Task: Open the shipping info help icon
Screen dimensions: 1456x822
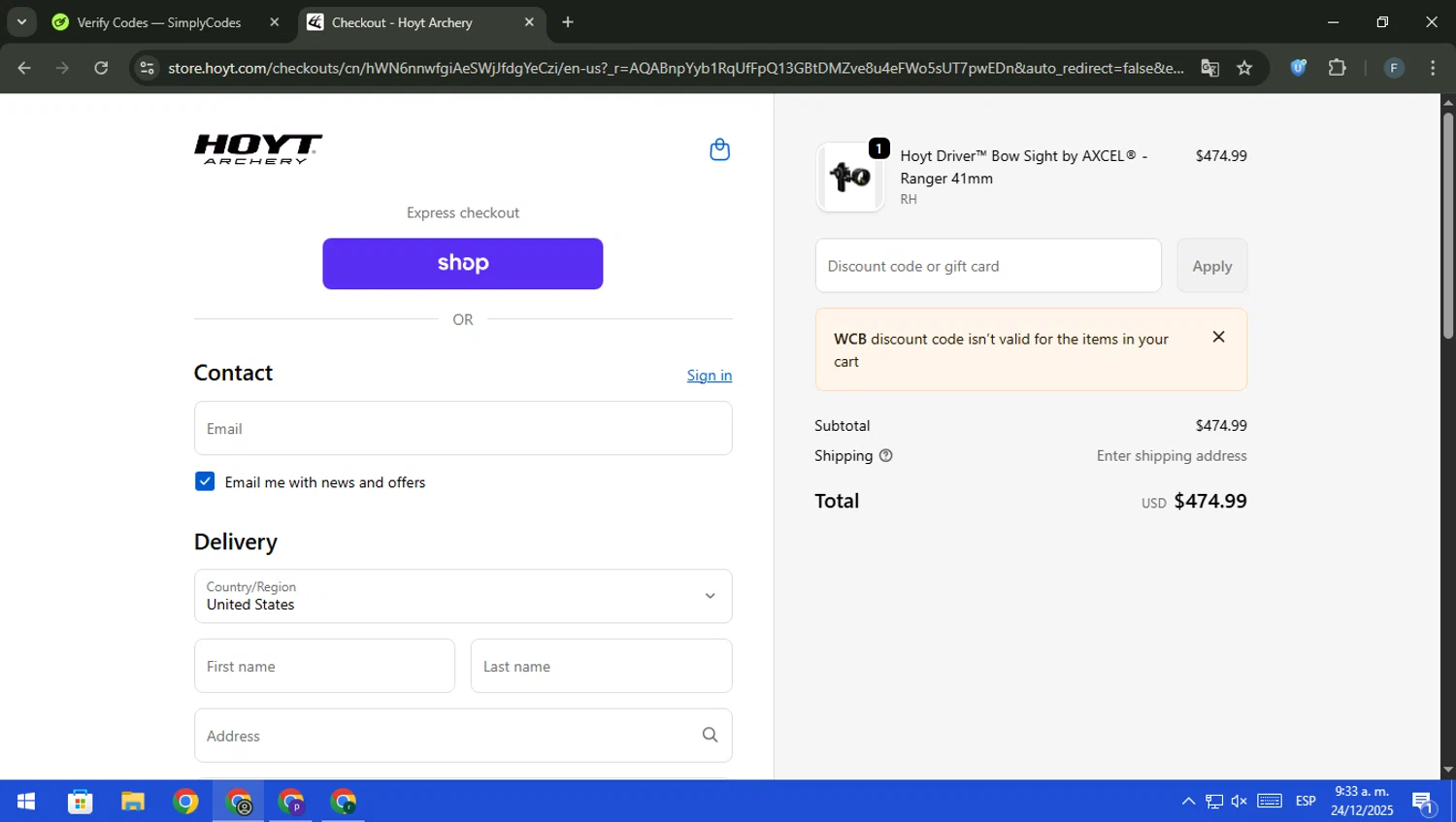Action: click(x=885, y=455)
